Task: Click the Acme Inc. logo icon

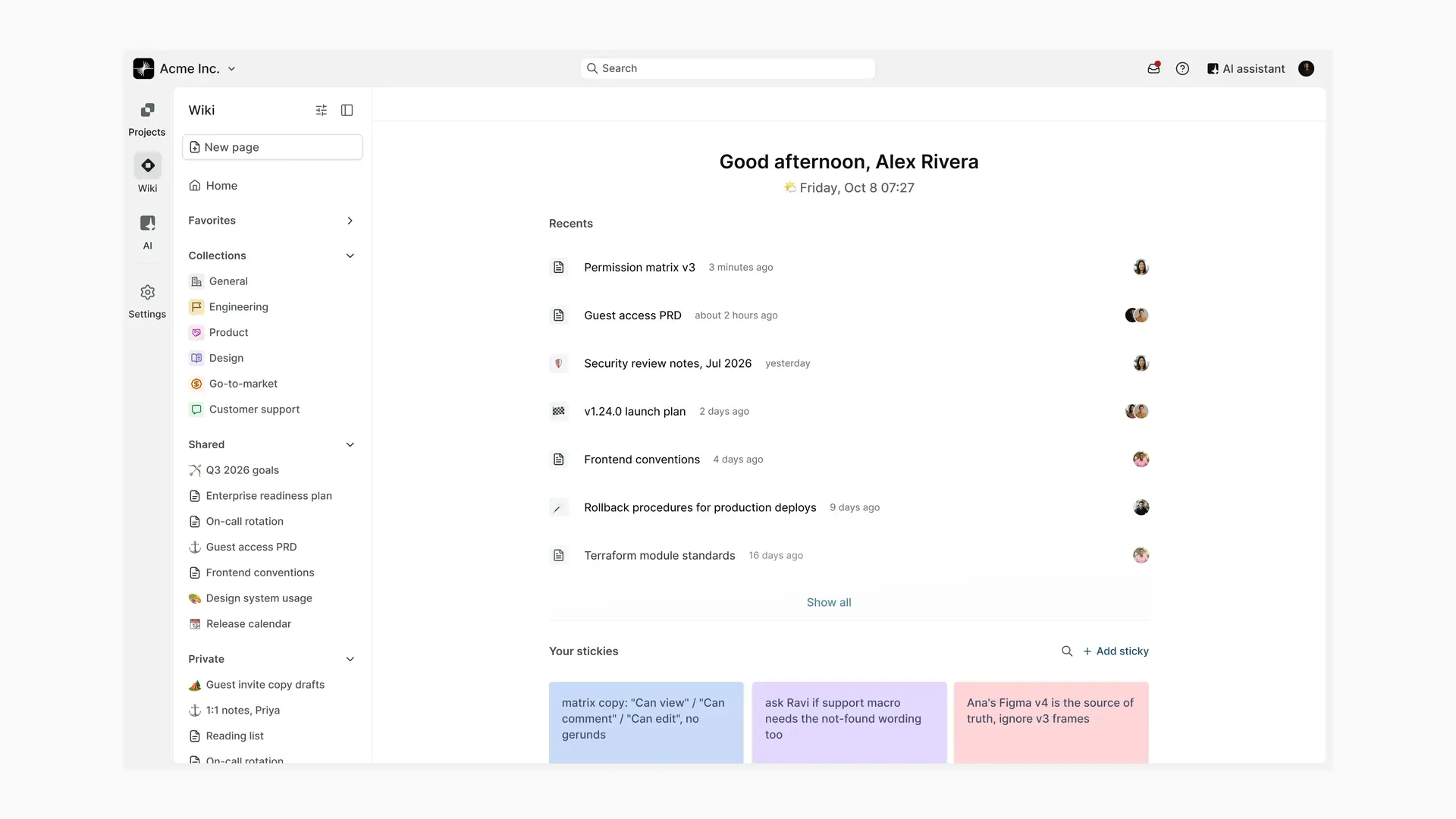Action: 143,68
